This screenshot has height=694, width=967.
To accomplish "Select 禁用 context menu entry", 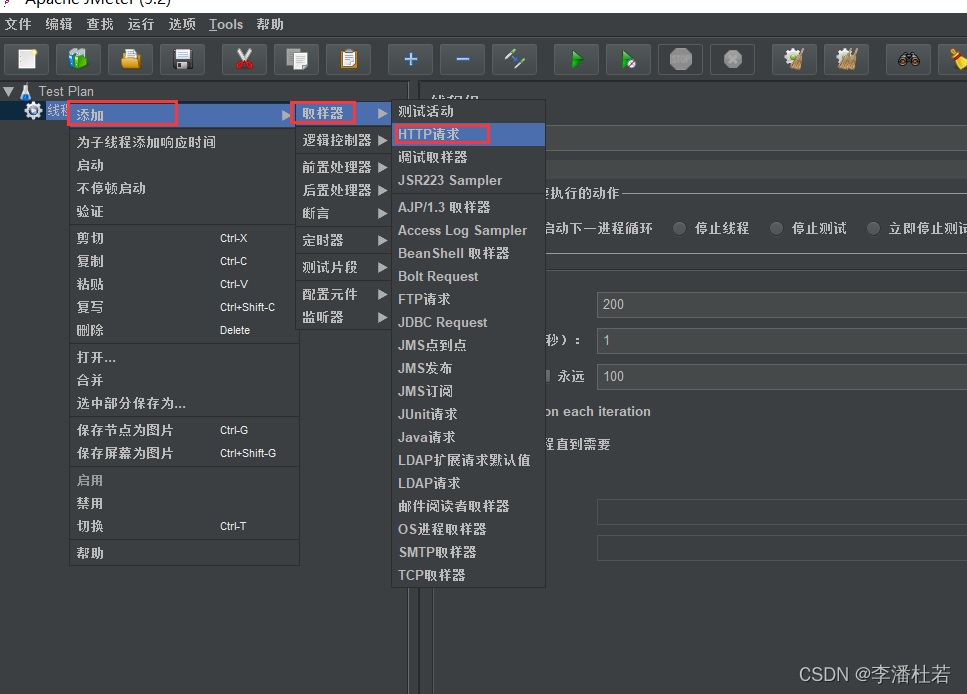I will click(184, 503).
